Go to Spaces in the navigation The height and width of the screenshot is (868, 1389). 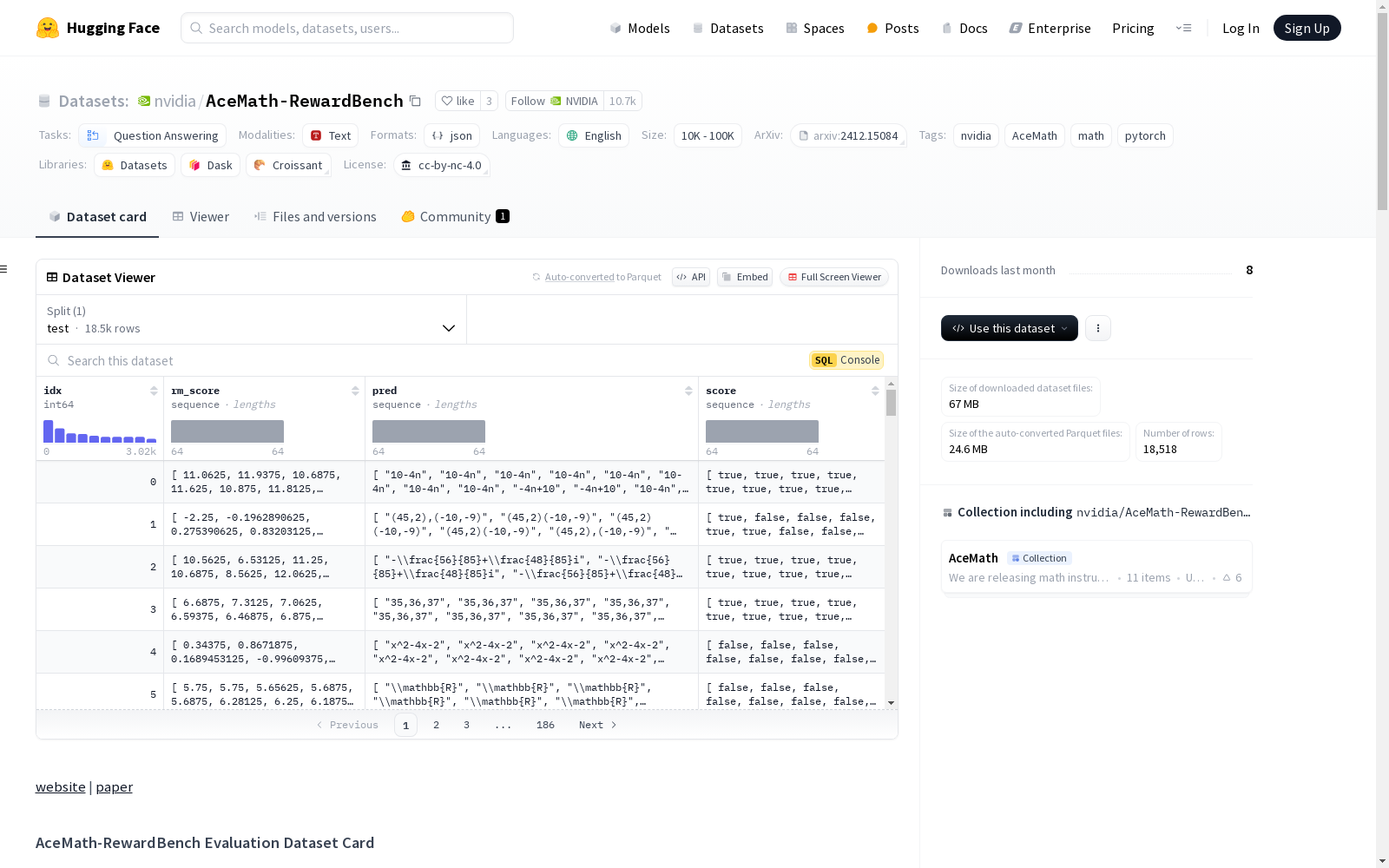point(815,28)
